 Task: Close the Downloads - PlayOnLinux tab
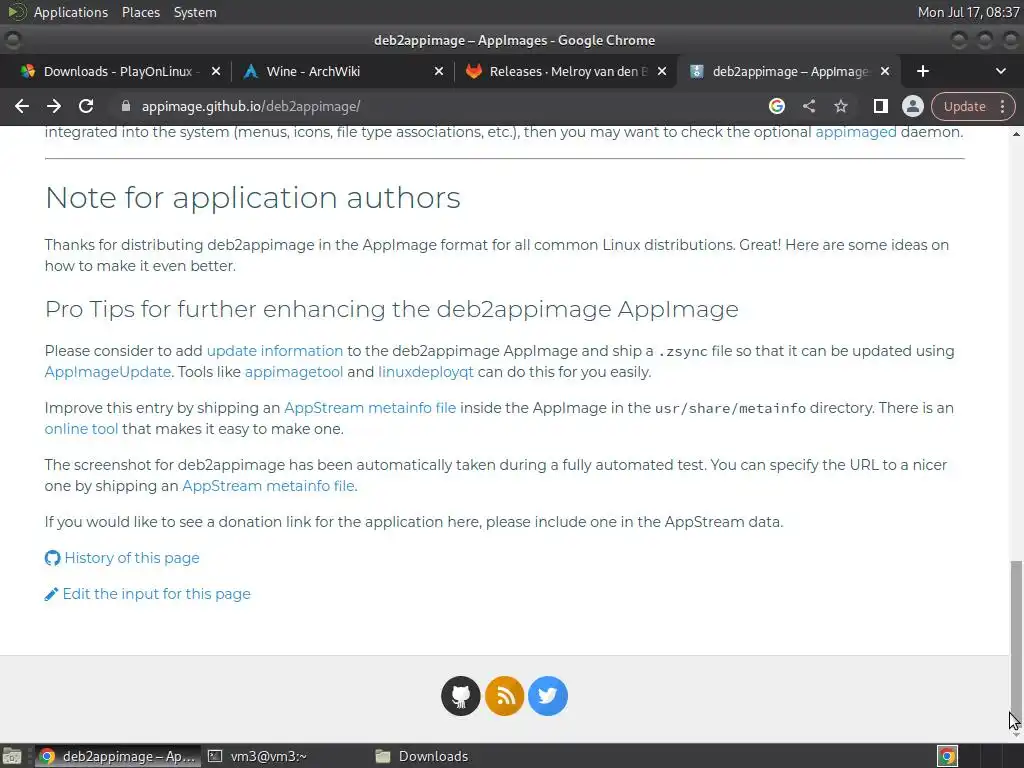216,71
